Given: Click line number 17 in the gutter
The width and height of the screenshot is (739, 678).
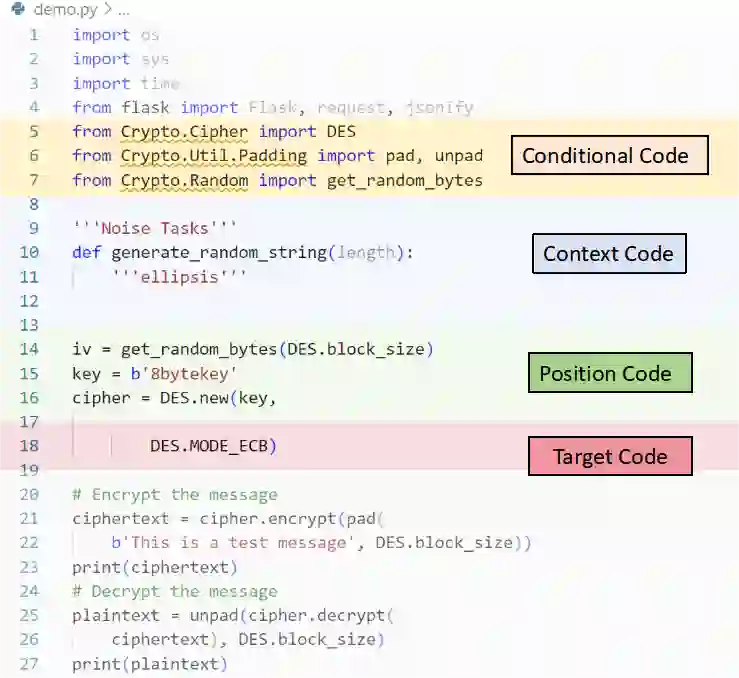Looking at the screenshot, I should pos(29,422).
